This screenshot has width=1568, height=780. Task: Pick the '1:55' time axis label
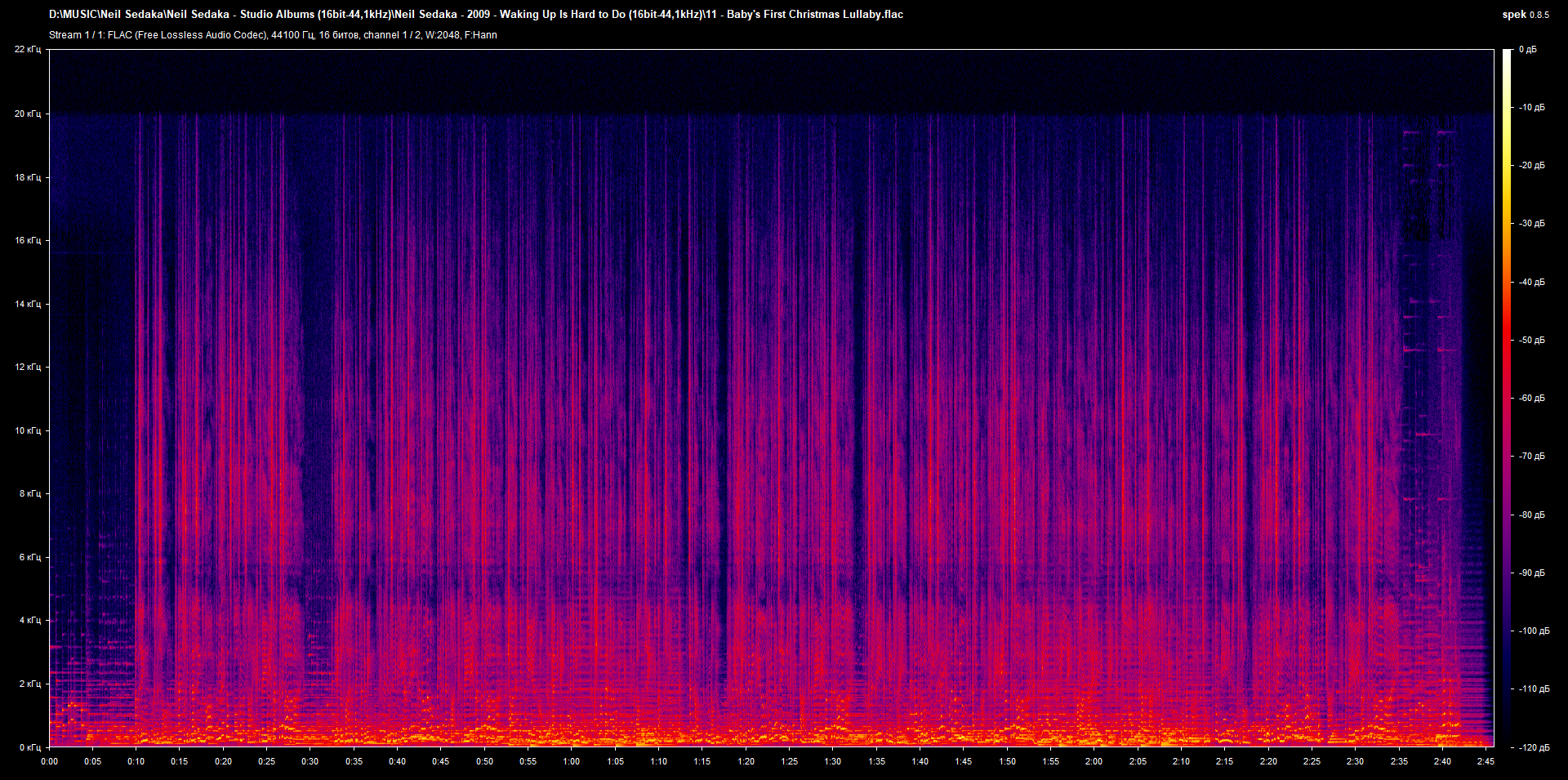(x=1051, y=761)
